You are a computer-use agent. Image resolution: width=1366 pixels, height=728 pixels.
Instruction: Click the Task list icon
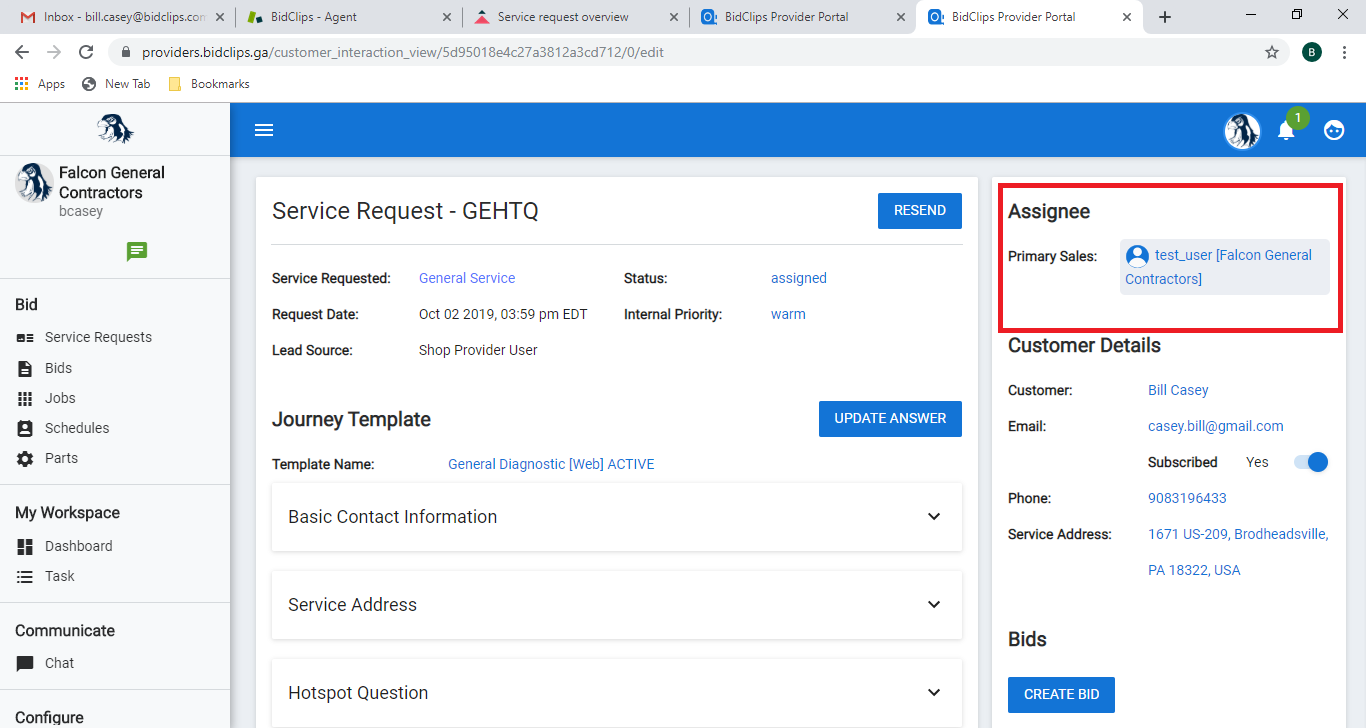click(x=25, y=576)
